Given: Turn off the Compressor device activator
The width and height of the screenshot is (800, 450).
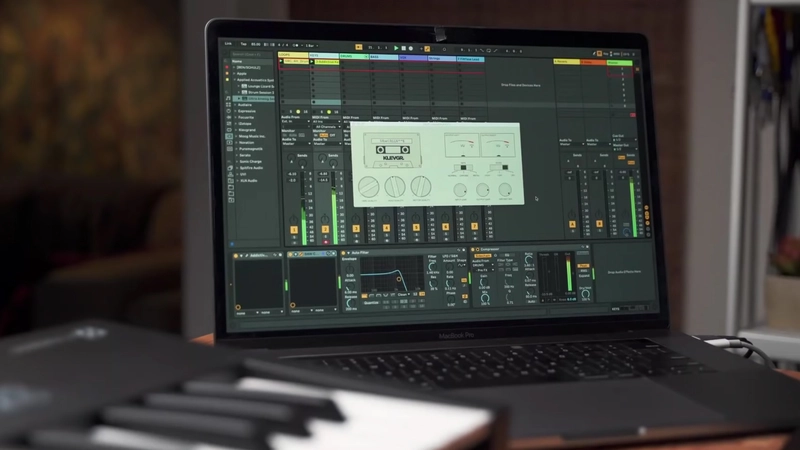Looking at the screenshot, I should (x=473, y=249).
